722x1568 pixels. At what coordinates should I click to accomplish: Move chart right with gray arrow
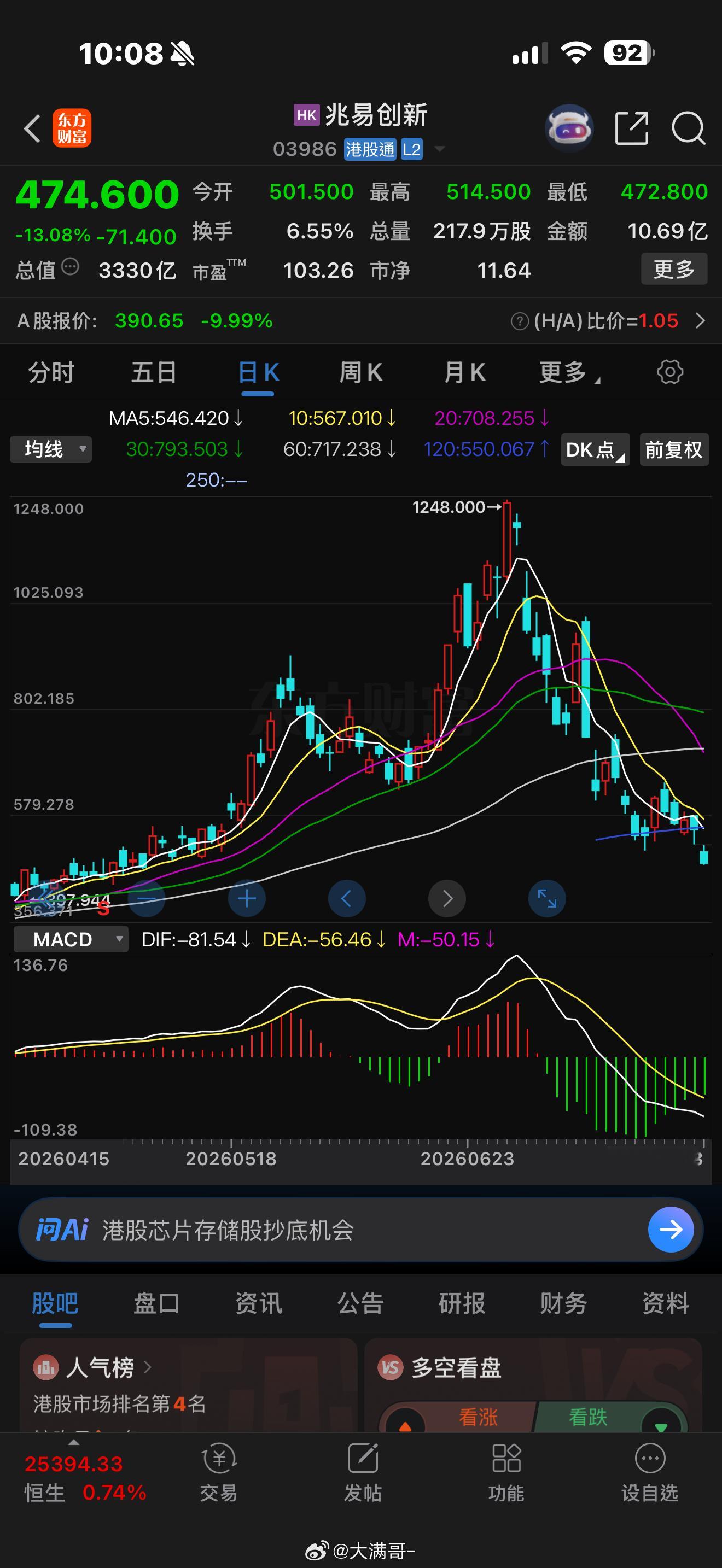click(x=447, y=898)
